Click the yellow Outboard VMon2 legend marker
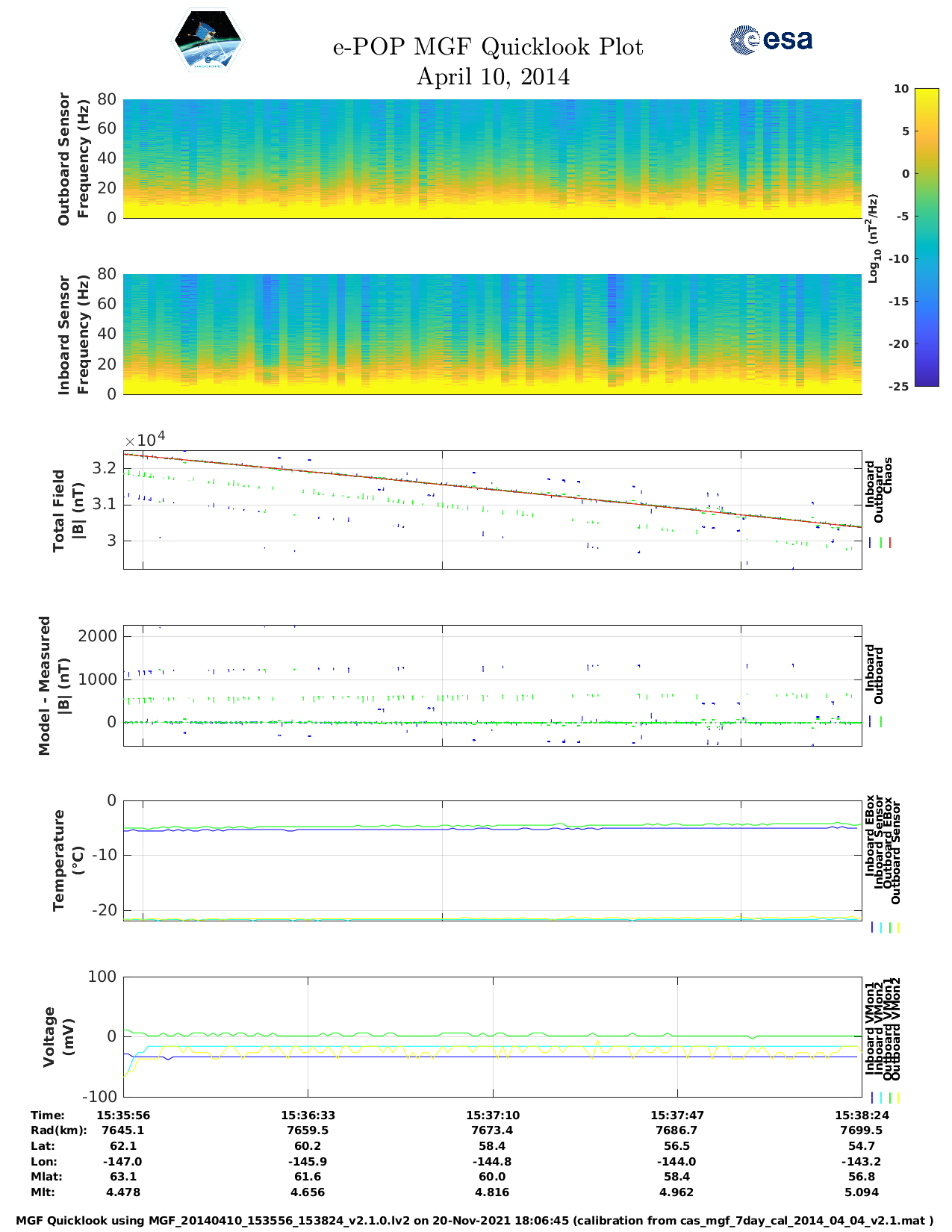Viewport: 952px width, 1232px height. coord(897,1098)
